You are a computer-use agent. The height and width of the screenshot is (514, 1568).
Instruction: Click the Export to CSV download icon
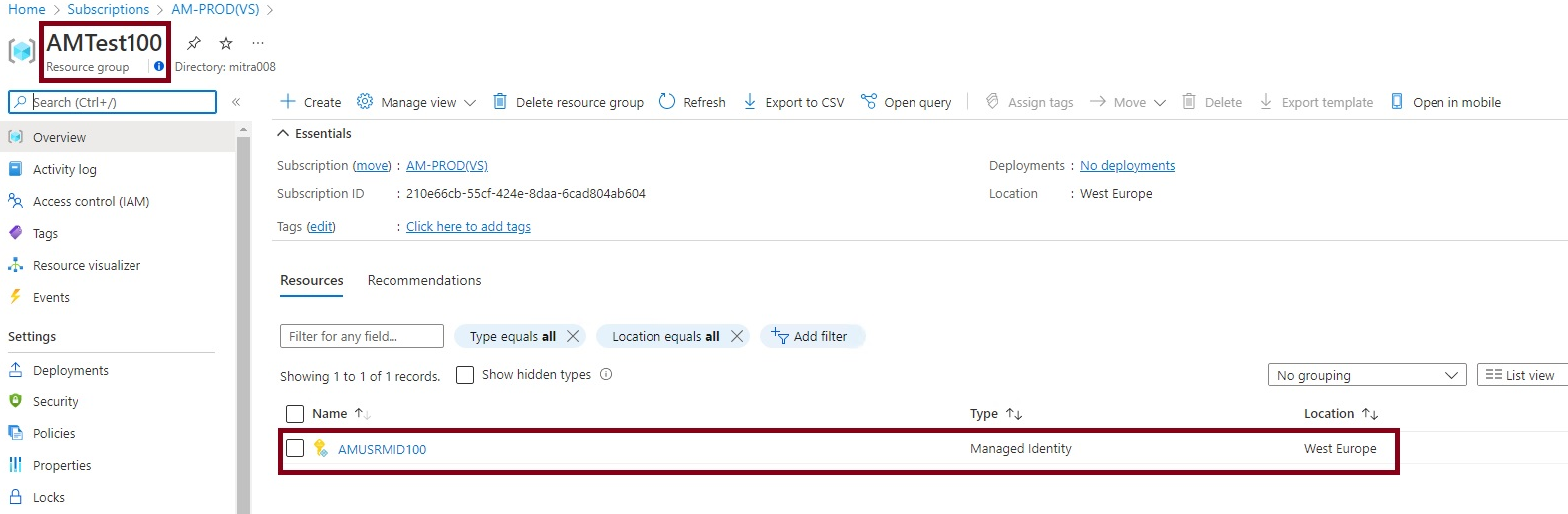(x=750, y=101)
